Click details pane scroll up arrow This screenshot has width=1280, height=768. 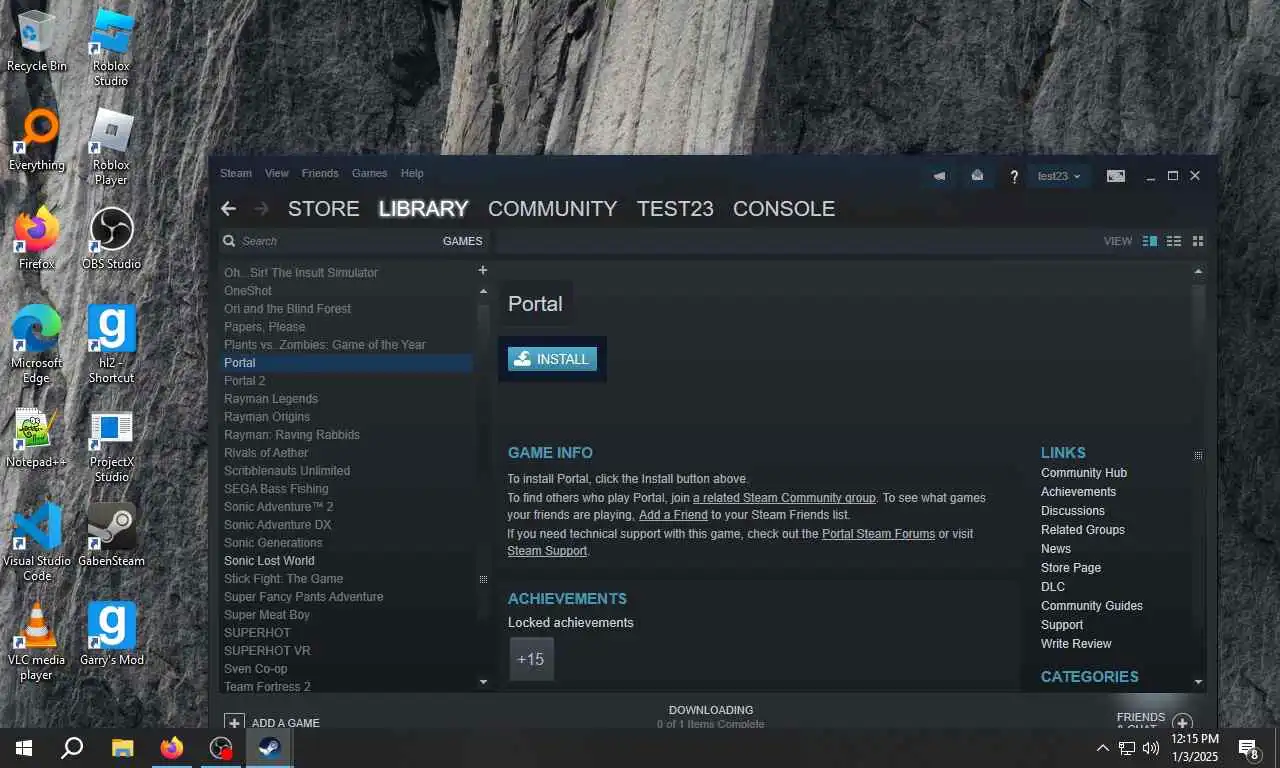pyautogui.click(x=1198, y=272)
